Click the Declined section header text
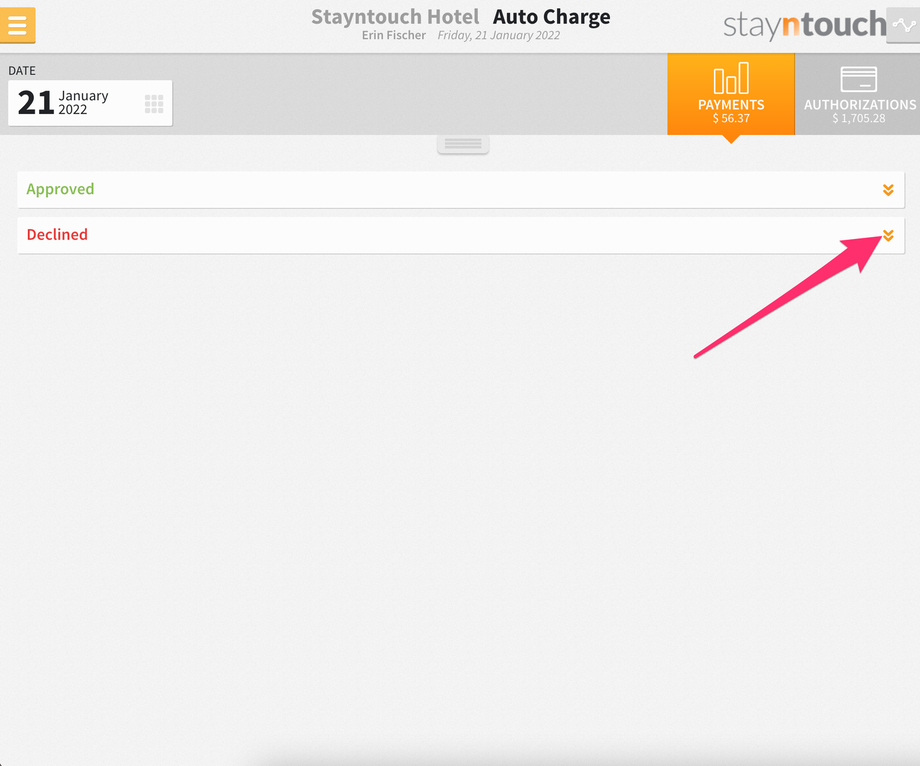 [x=57, y=235]
